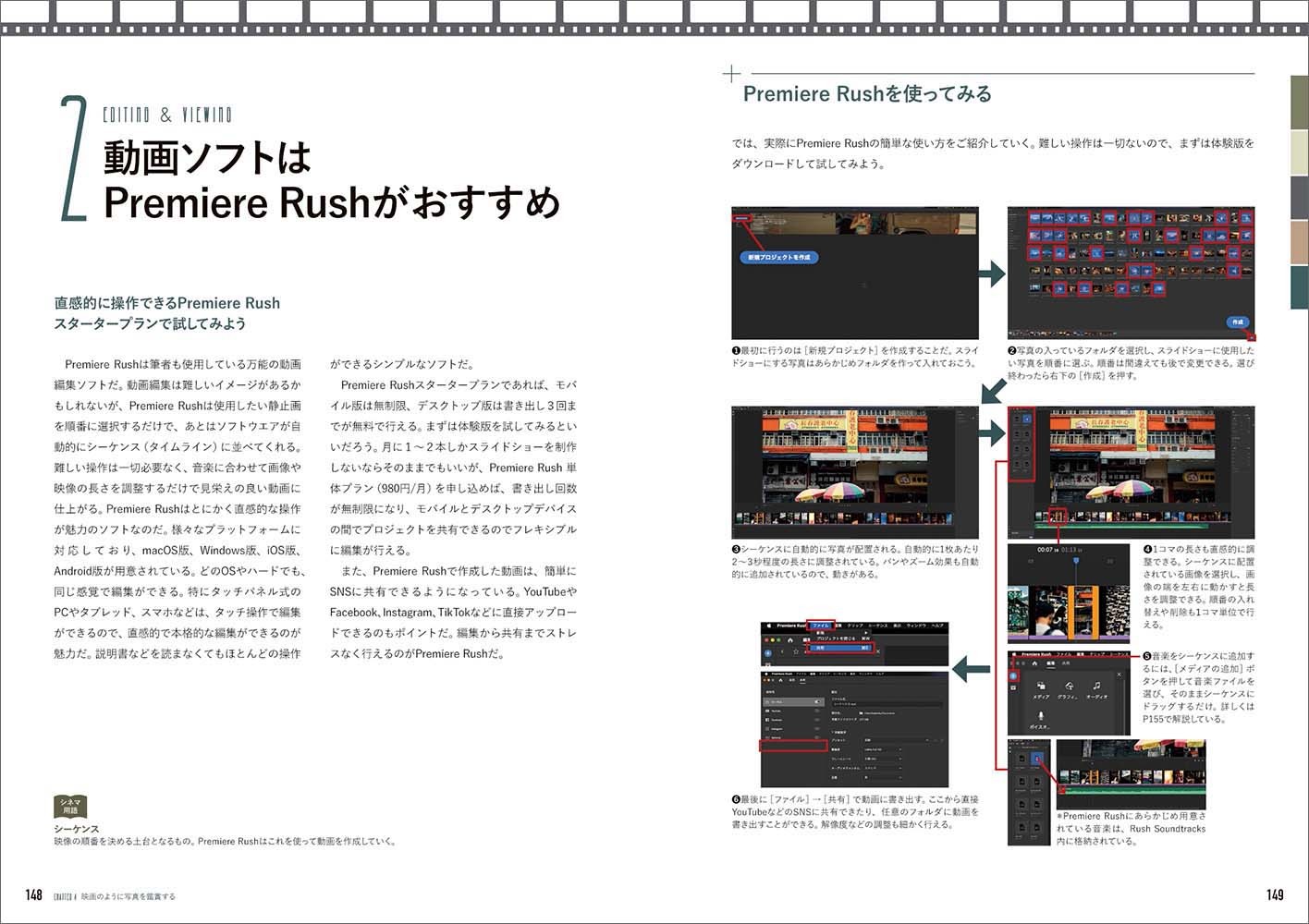Viewport: 1309px width, 924px height.
Task: Select the Media (メディア) import icon
Action: pyautogui.click(x=1041, y=687)
